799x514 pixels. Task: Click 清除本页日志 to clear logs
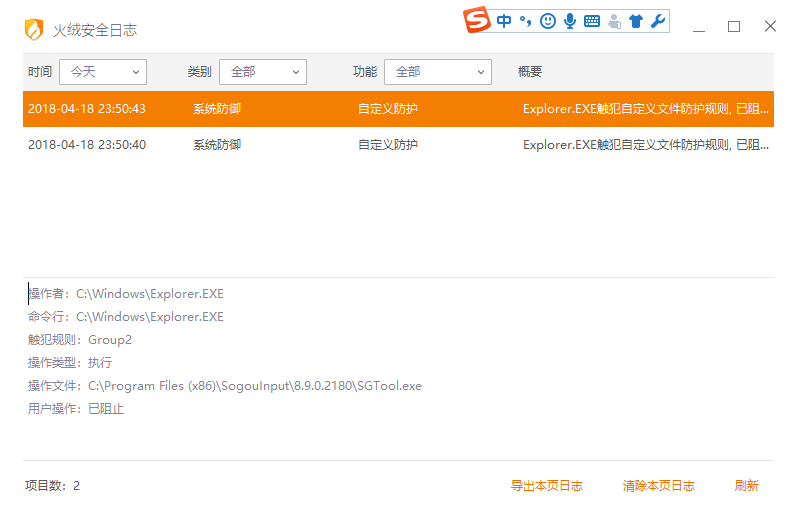[658, 486]
